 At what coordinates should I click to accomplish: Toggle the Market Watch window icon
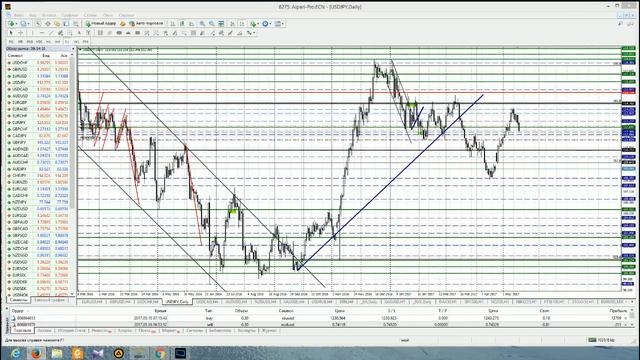38,24
